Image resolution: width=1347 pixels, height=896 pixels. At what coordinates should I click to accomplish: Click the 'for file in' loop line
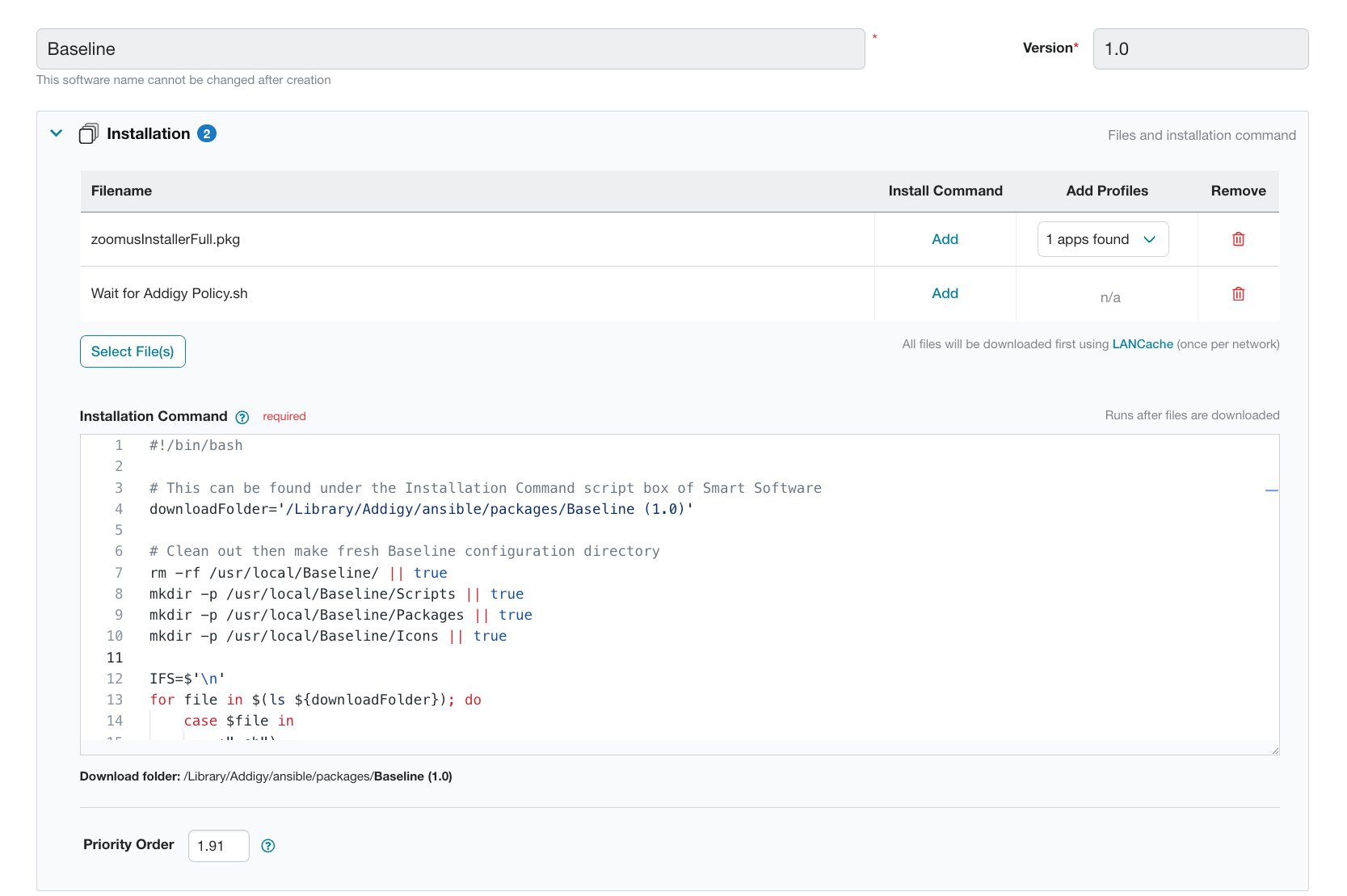pyautogui.click(x=315, y=700)
